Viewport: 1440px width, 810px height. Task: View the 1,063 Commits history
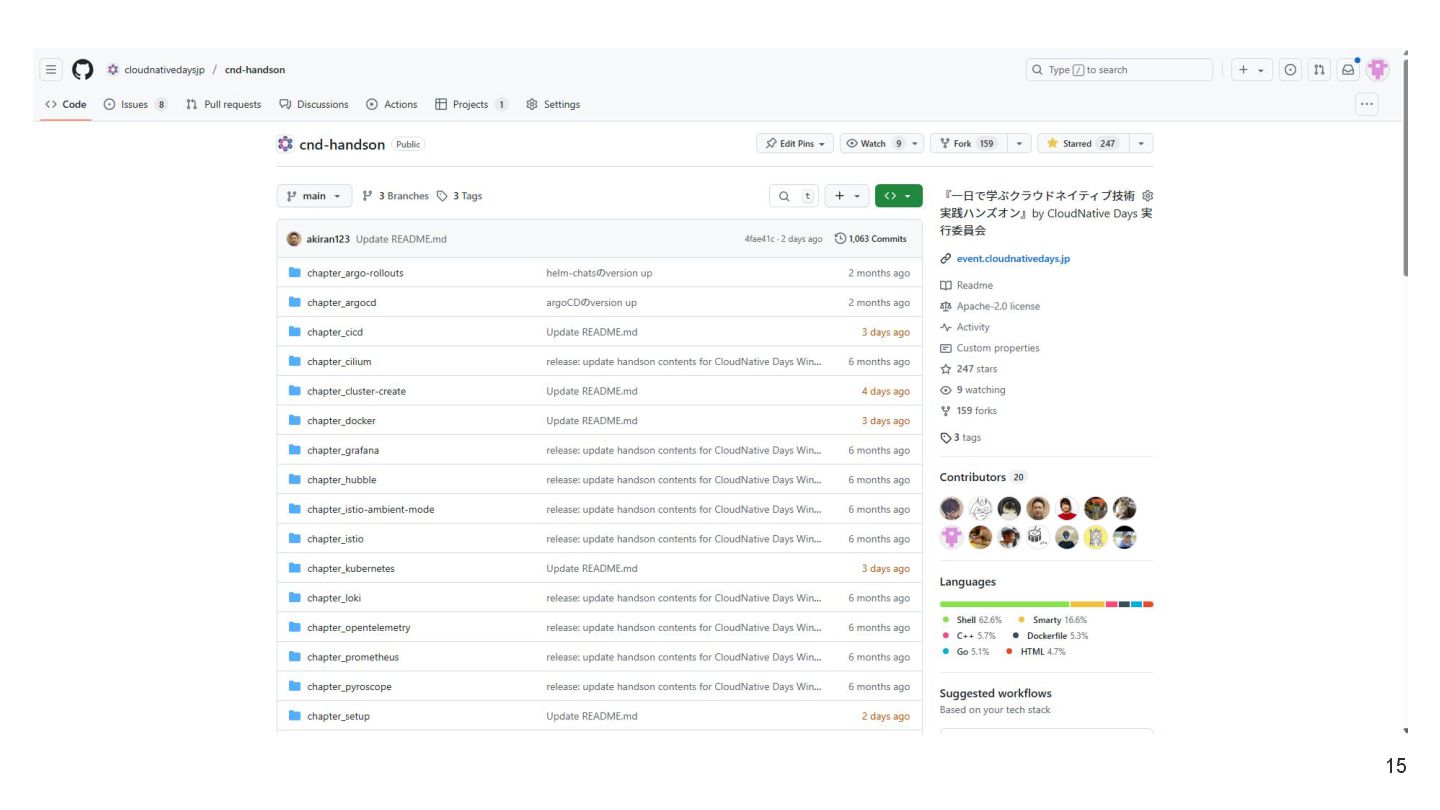coord(870,239)
